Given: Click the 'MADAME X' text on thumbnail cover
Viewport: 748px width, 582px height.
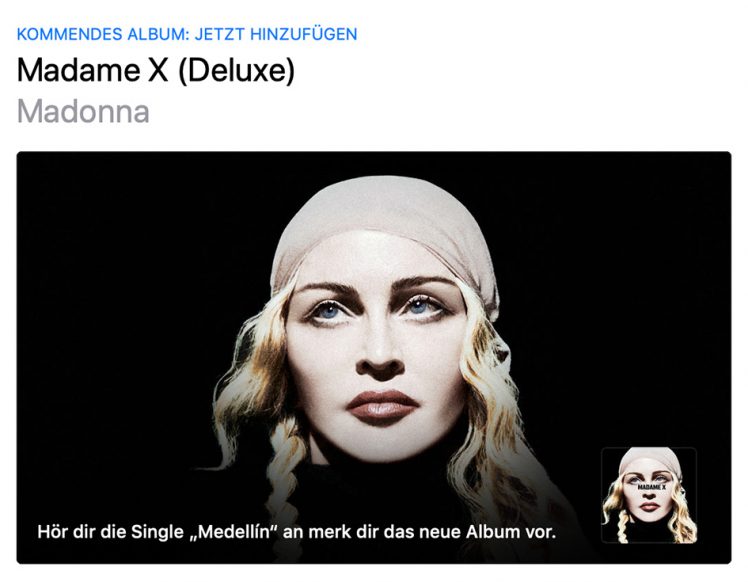Looking at the screenshot, I should coord(649,487).
